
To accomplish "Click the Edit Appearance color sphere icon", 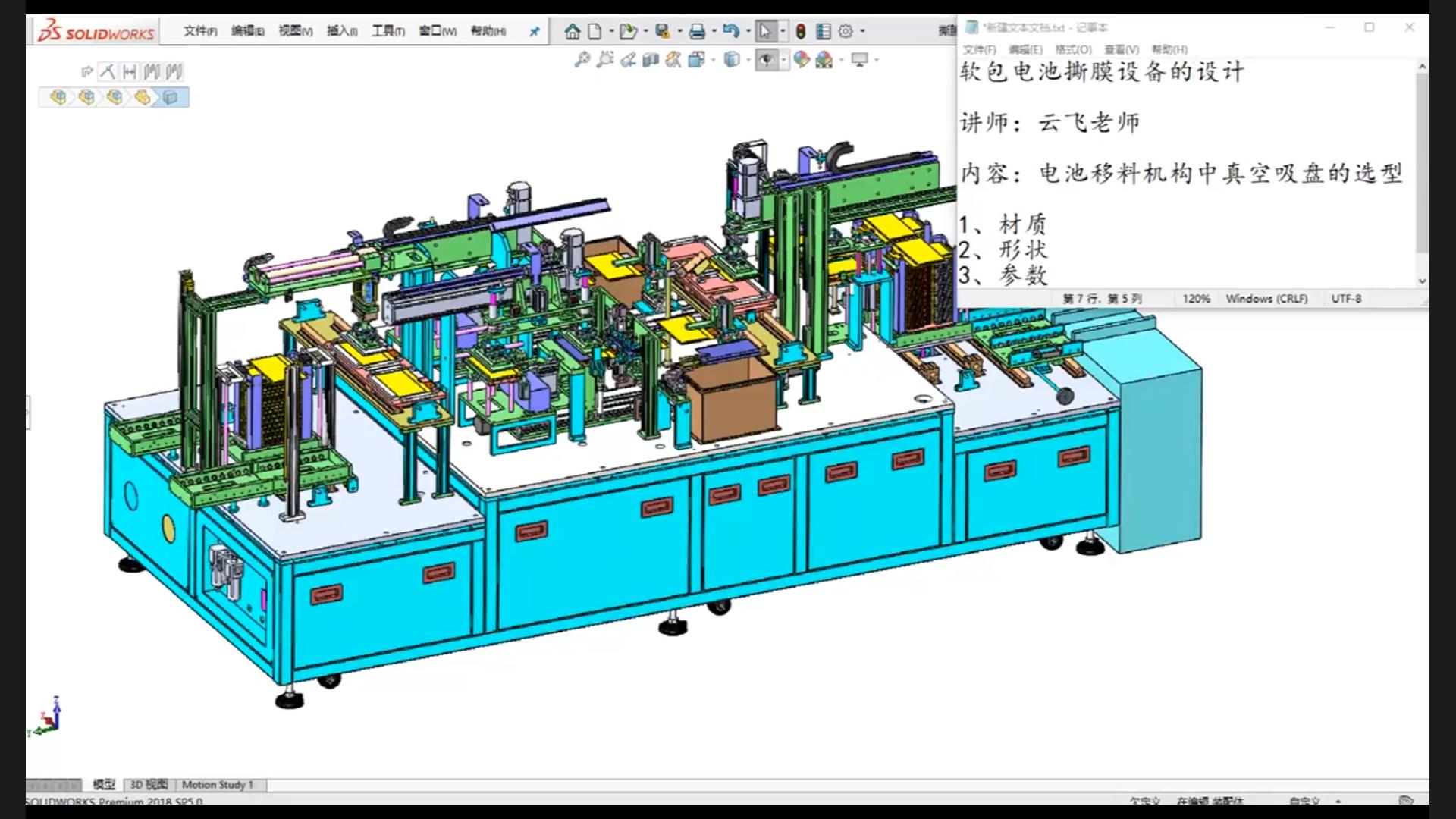I will coord(802,59).
